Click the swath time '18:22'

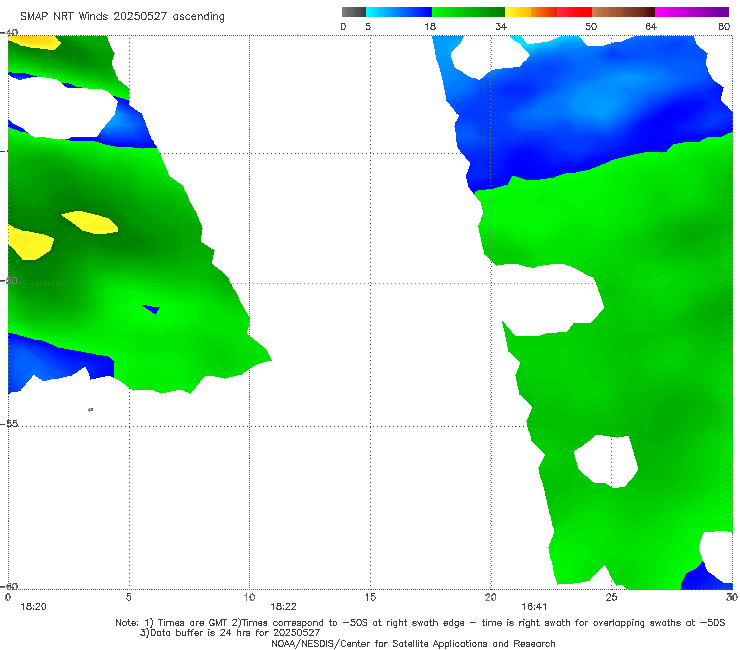tap(283, 607)
